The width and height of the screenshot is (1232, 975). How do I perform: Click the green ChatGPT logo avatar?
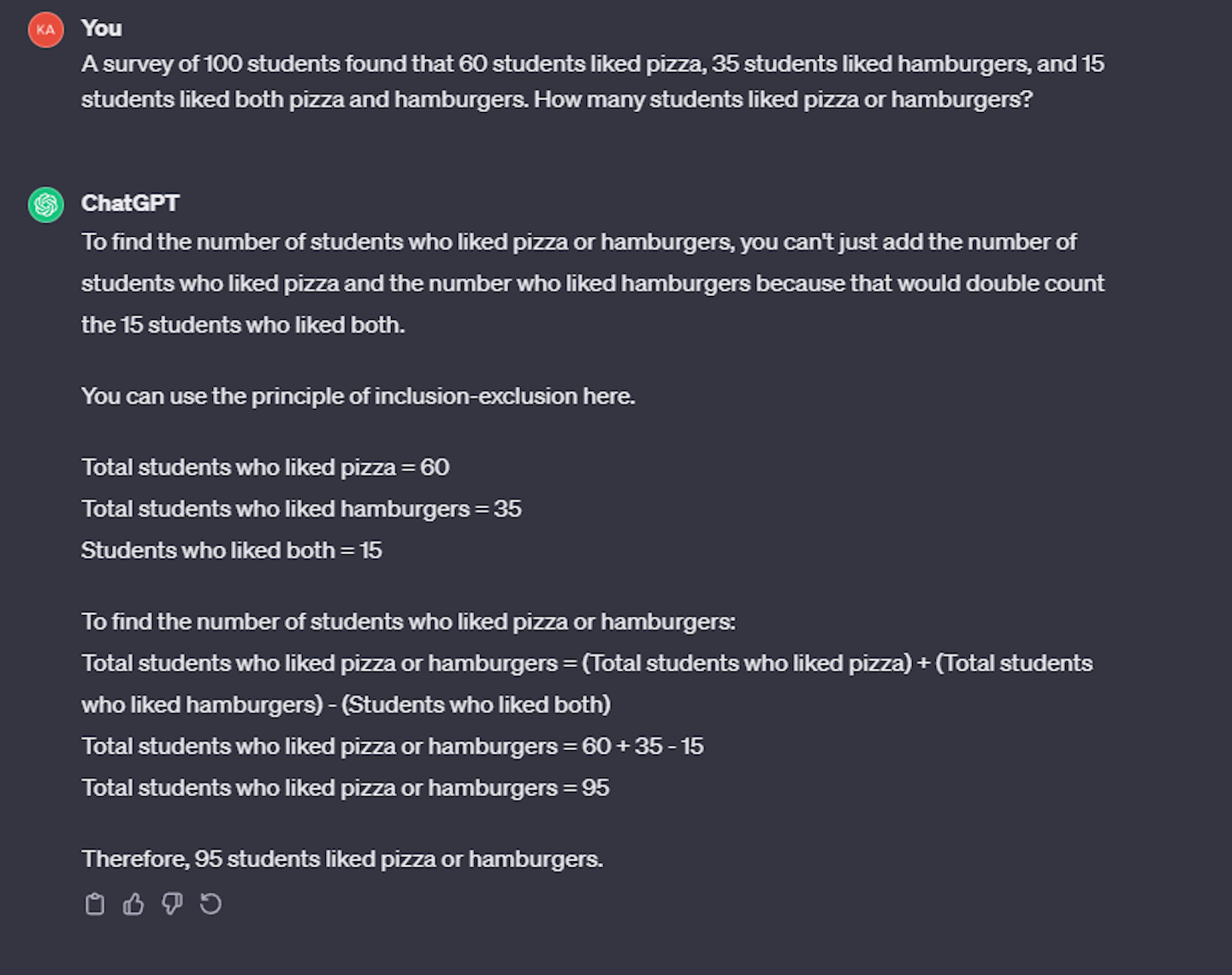coord(46,204)
